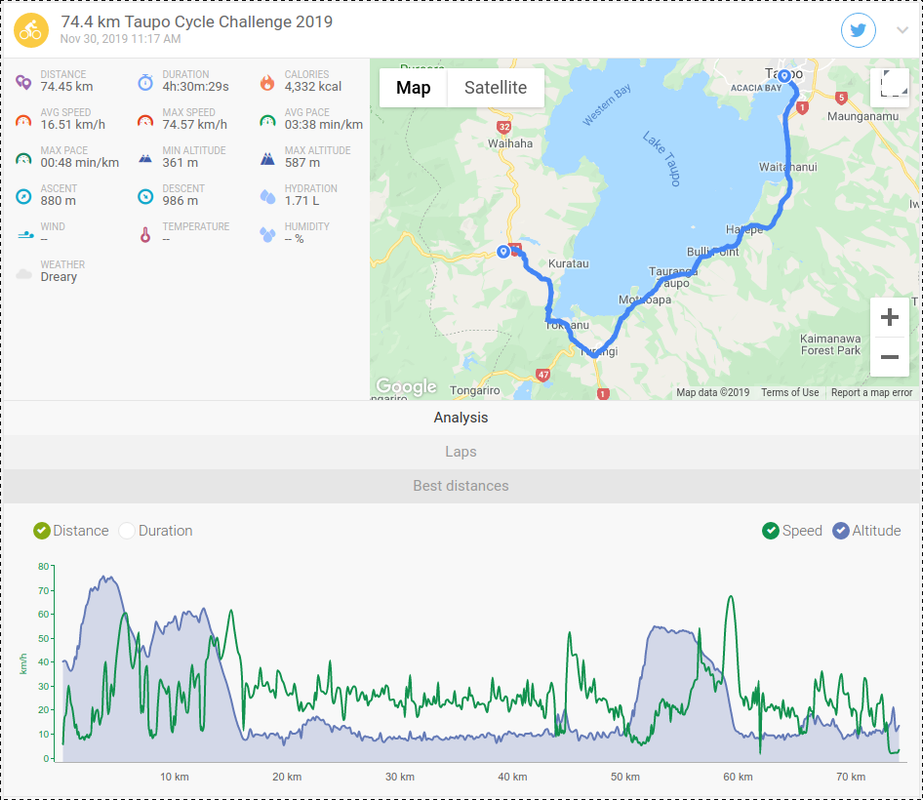
Task: Click the 4,332 kcal value
Action: (x=313, y=87)
